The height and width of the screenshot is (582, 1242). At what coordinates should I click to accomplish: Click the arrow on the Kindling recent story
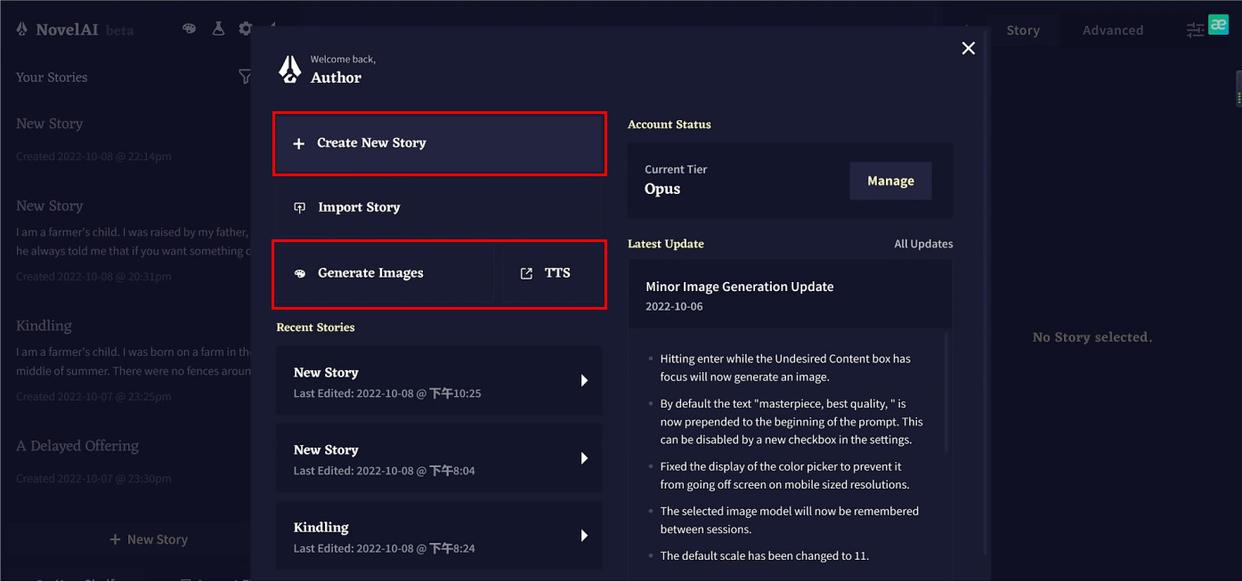(x=584, y=536)
